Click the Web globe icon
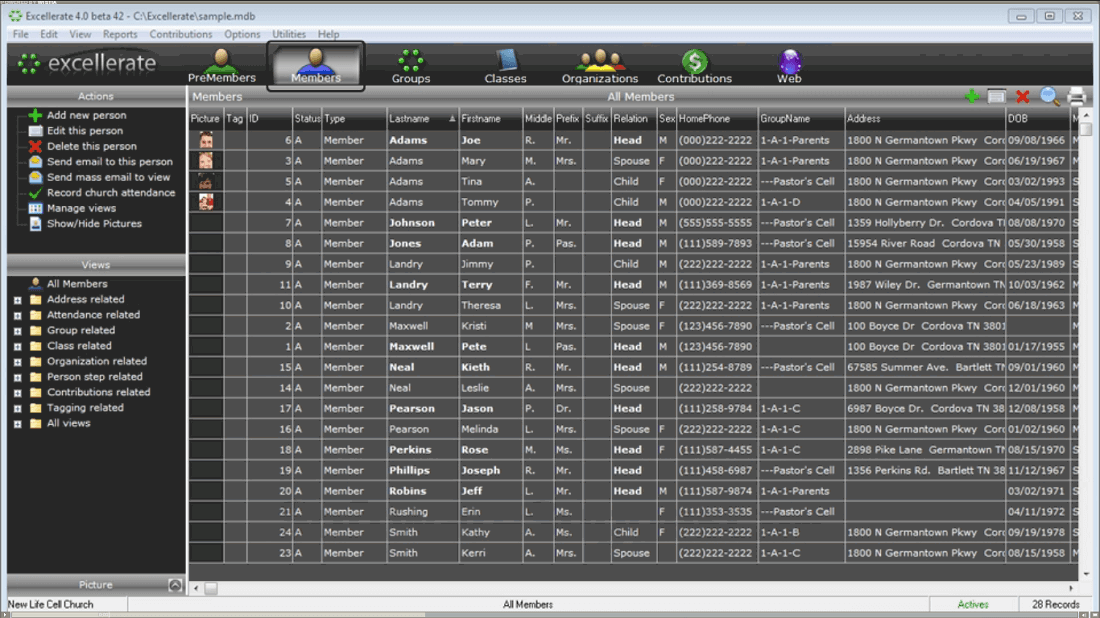The height and width of the screenshot is (618, 1100). (789, 62)
